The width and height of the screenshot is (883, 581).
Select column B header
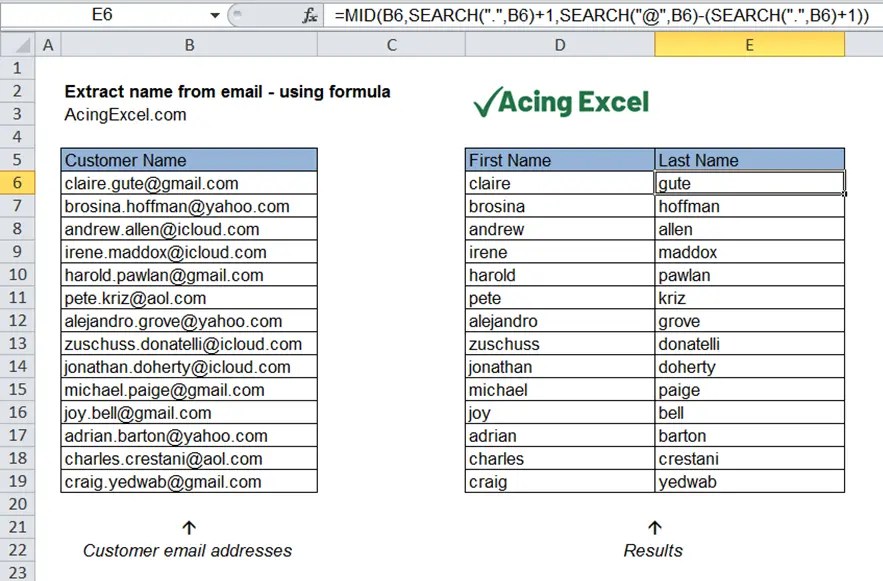[188, 44]
